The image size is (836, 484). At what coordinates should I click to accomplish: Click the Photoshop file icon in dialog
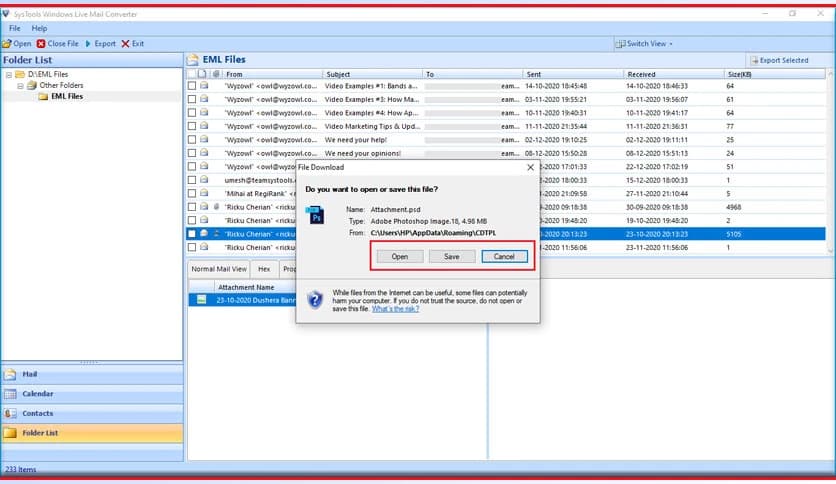[x=315, y=215]
